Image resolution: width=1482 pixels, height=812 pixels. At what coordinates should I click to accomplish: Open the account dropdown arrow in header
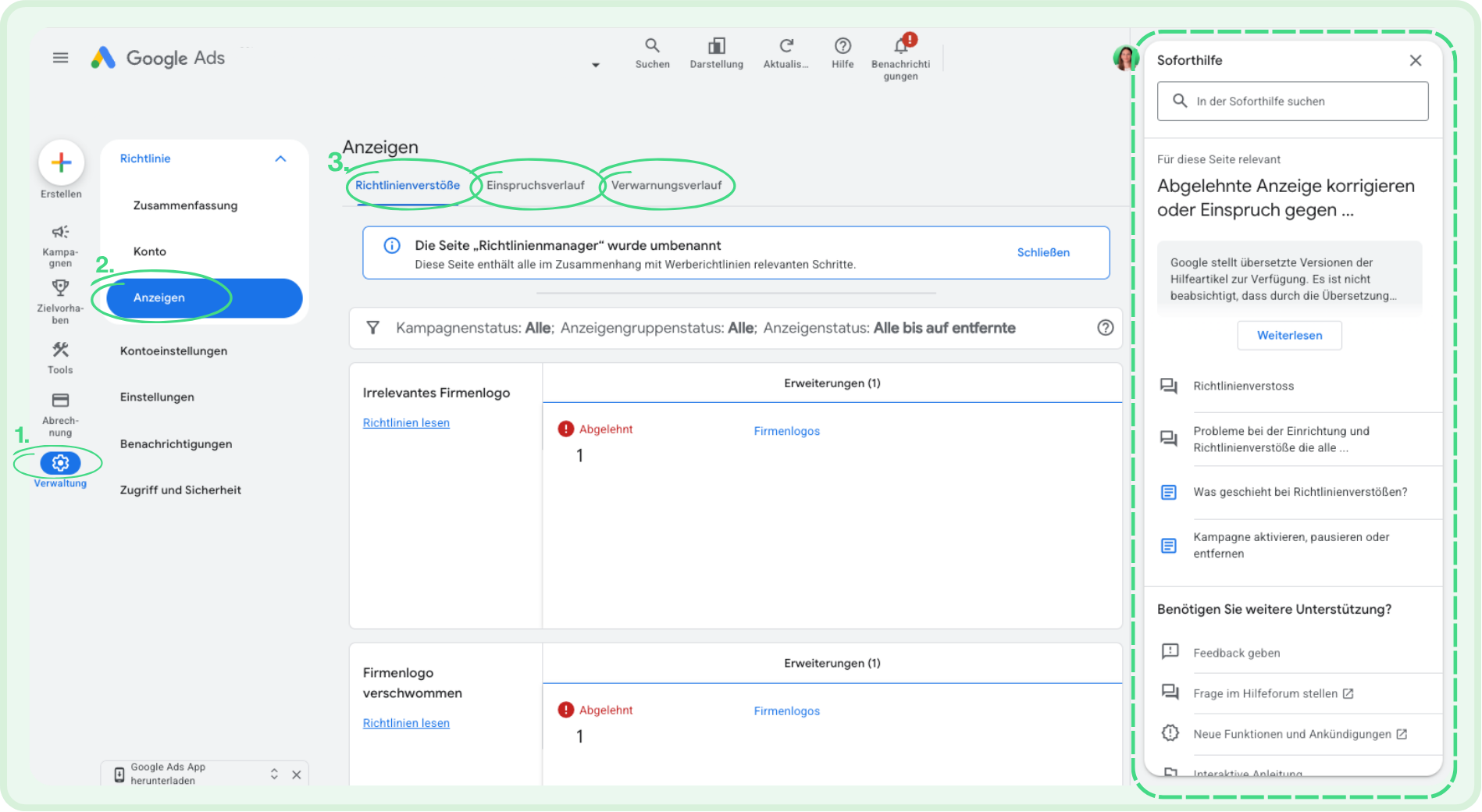coord(596,65)
